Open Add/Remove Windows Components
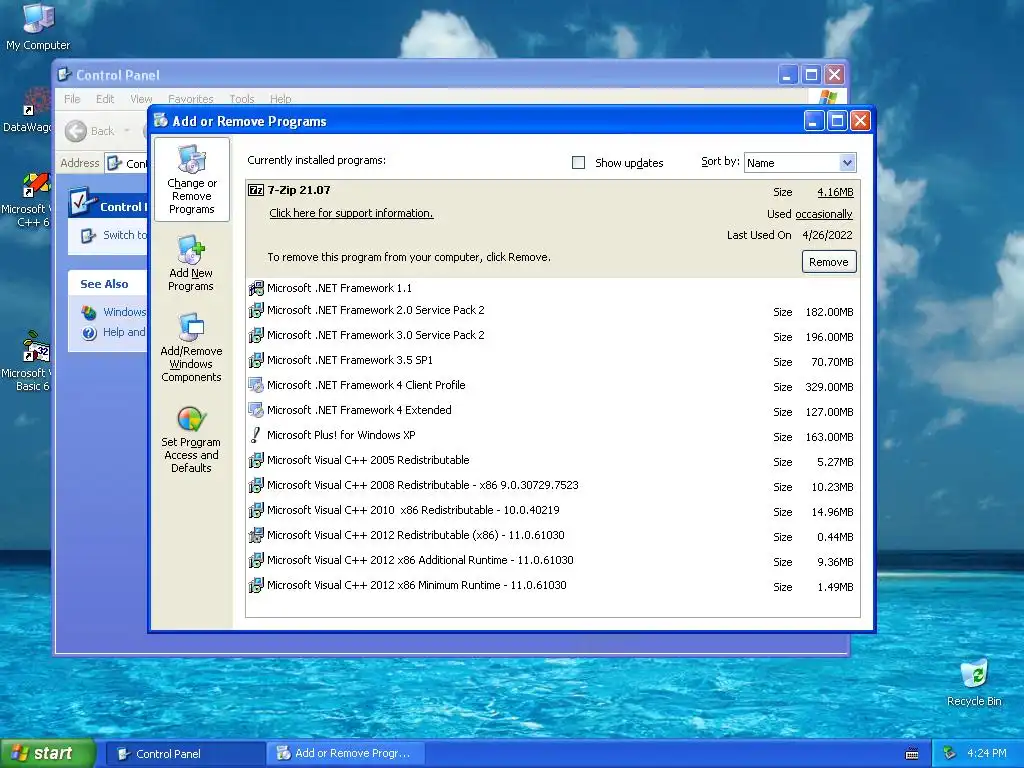 [x=191, y=347]
